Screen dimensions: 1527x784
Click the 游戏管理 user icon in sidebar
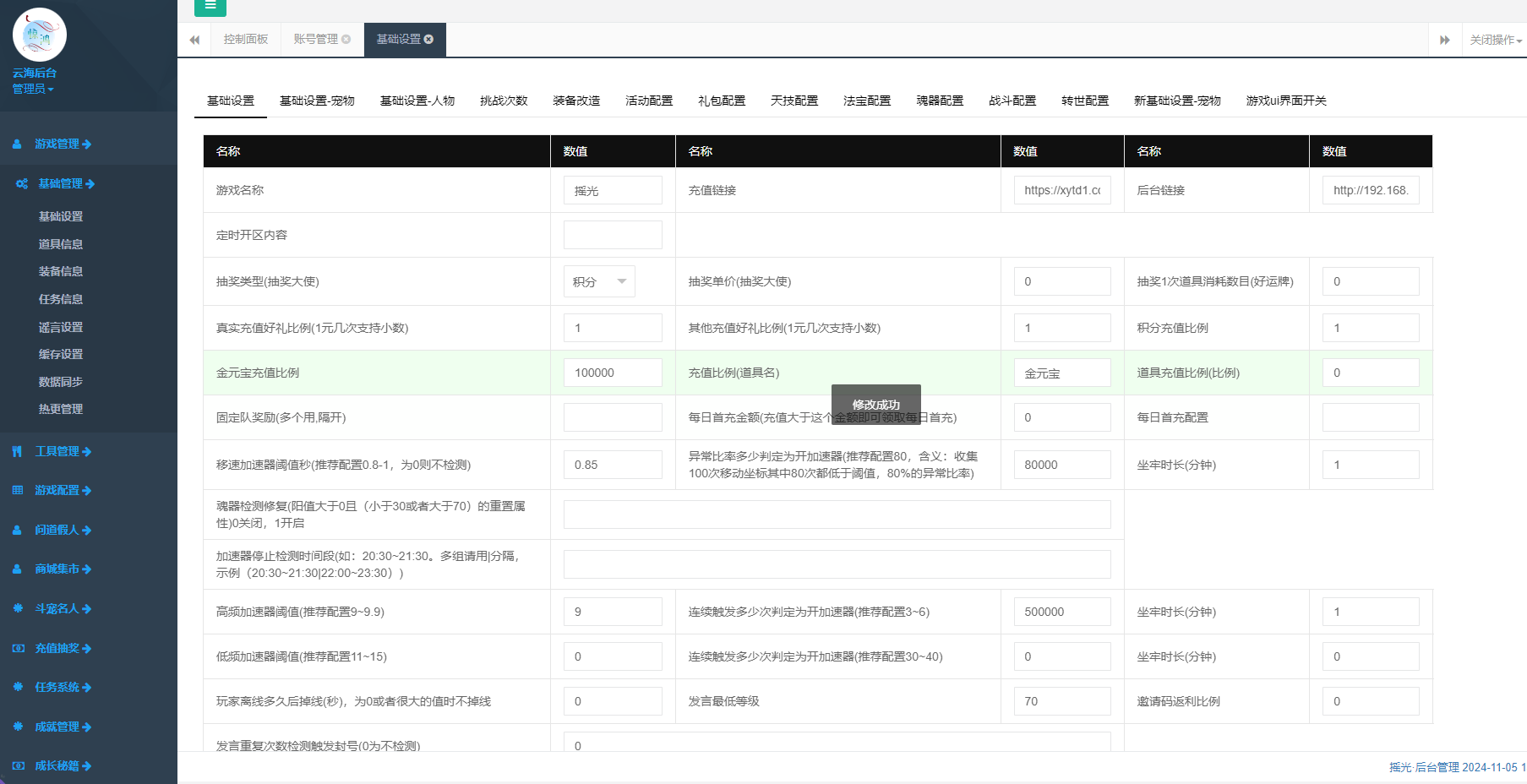[x=17, y=144]
